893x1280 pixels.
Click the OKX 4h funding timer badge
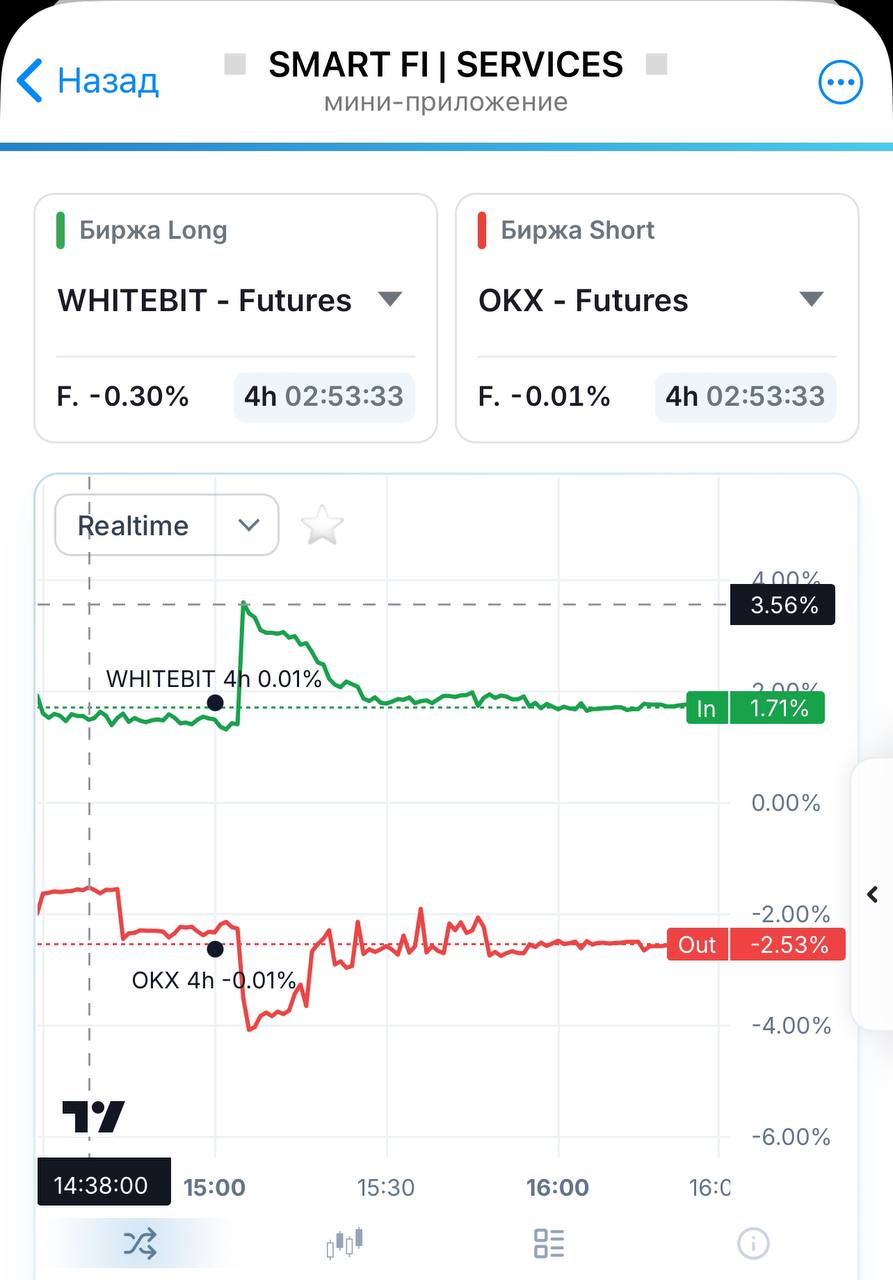(x=746, y=396)
